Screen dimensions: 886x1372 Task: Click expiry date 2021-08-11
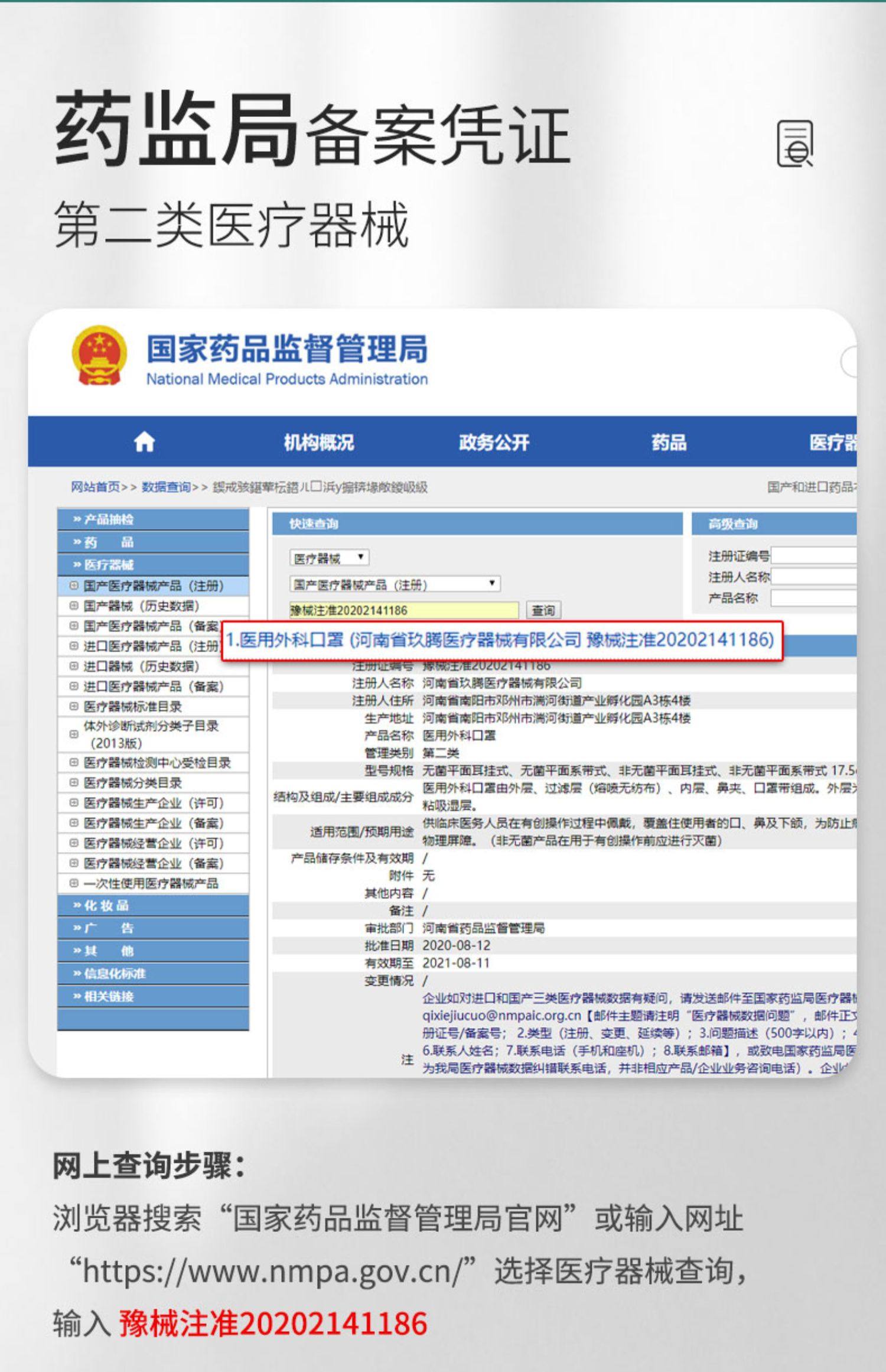(456, 963)
